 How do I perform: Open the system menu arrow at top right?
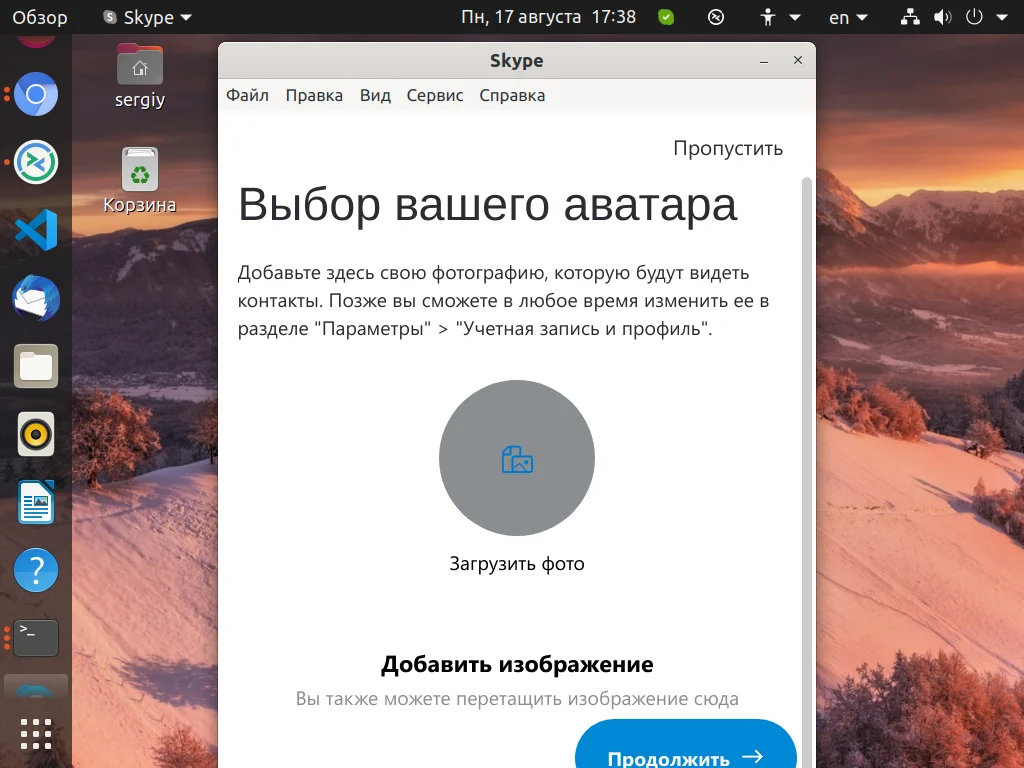[1002, 18]
